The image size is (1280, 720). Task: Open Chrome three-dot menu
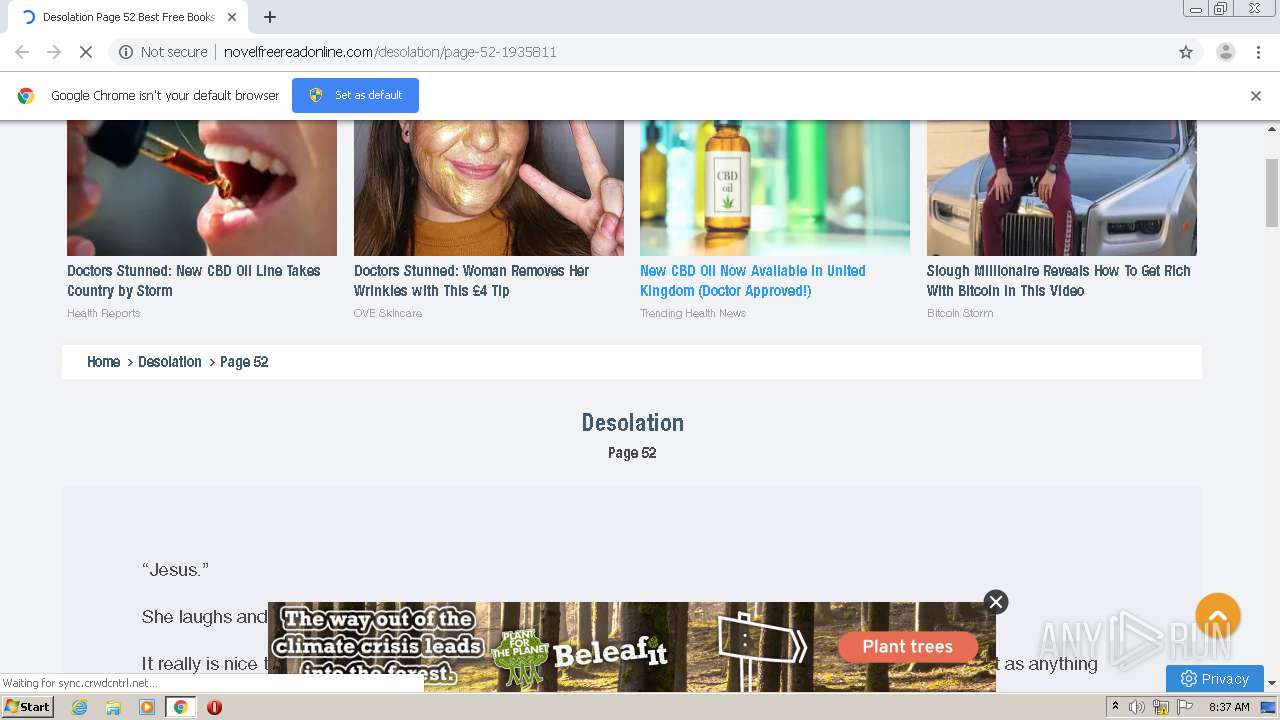coord(1258,52)
